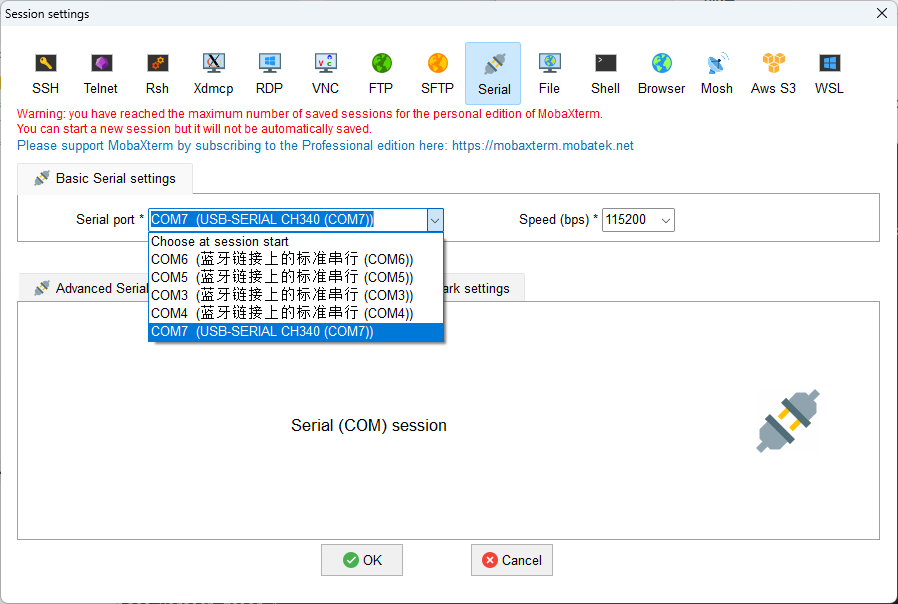Screen dimensions: 898x604
Task: Switch to Advanced Serial settings tab
Action: click(x=84, y=288)
